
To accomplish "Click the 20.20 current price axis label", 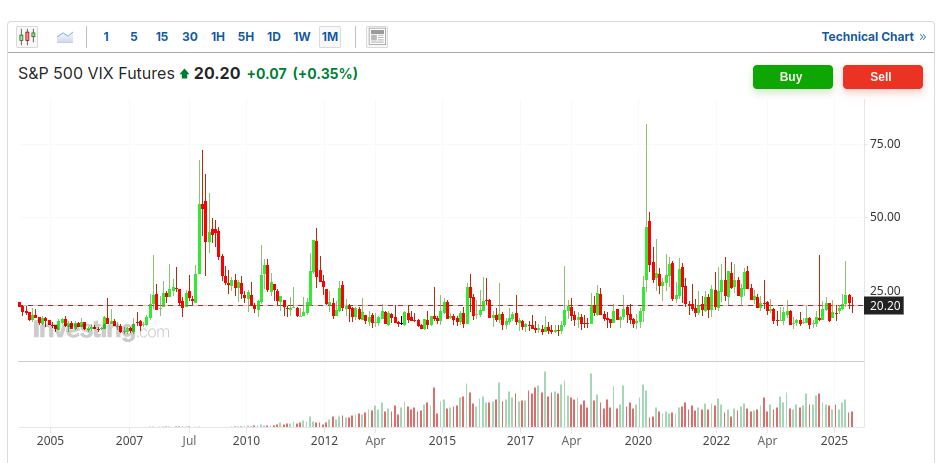I will pos(885,306).
